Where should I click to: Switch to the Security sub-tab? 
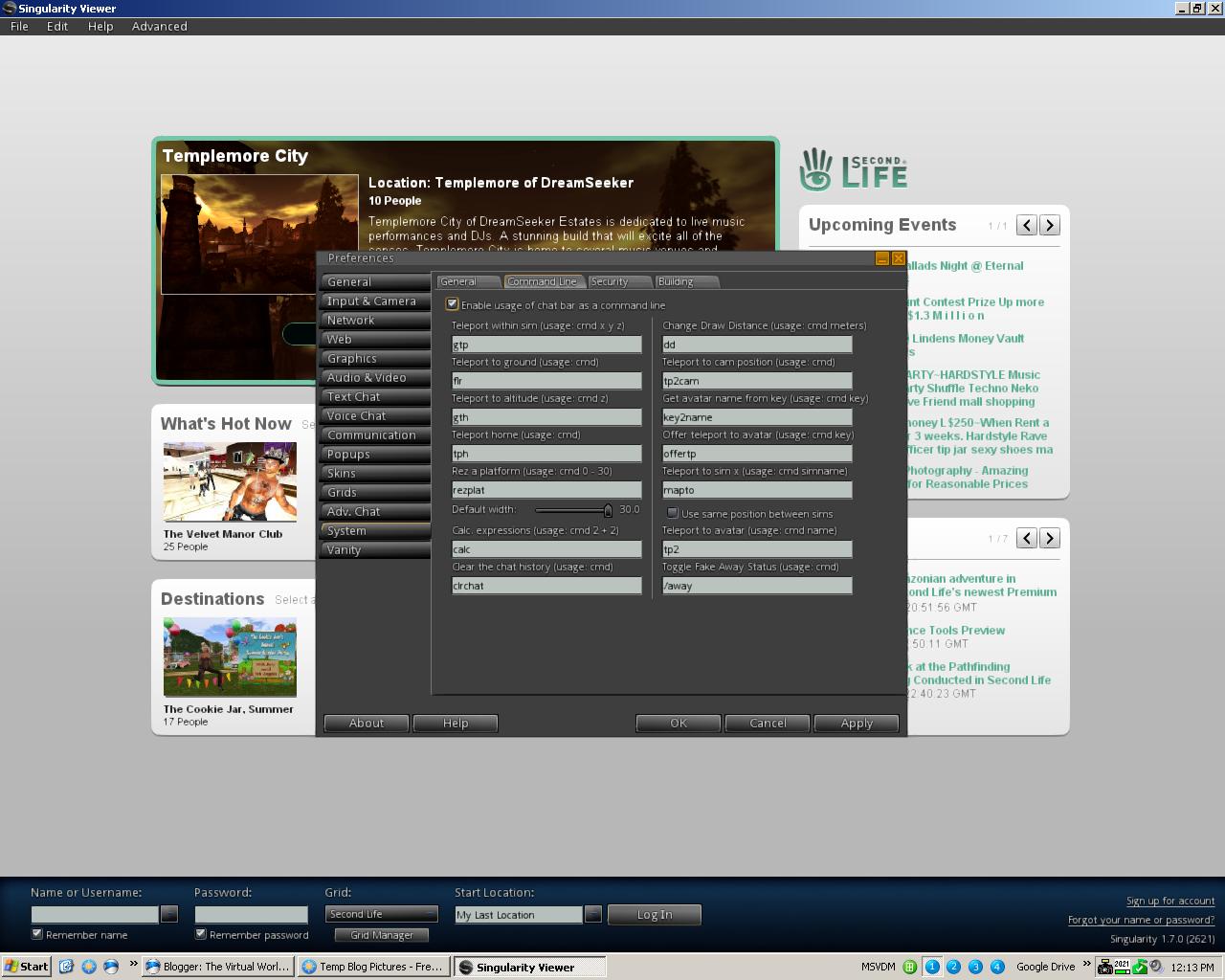pyautogui.click(x=619, y=281)
